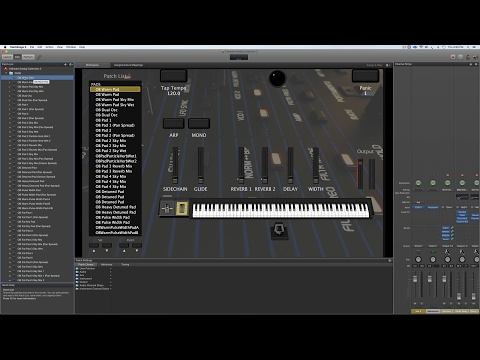Switch to Perform mode
This screenshot has width=480, height=360.
(28, 57)
